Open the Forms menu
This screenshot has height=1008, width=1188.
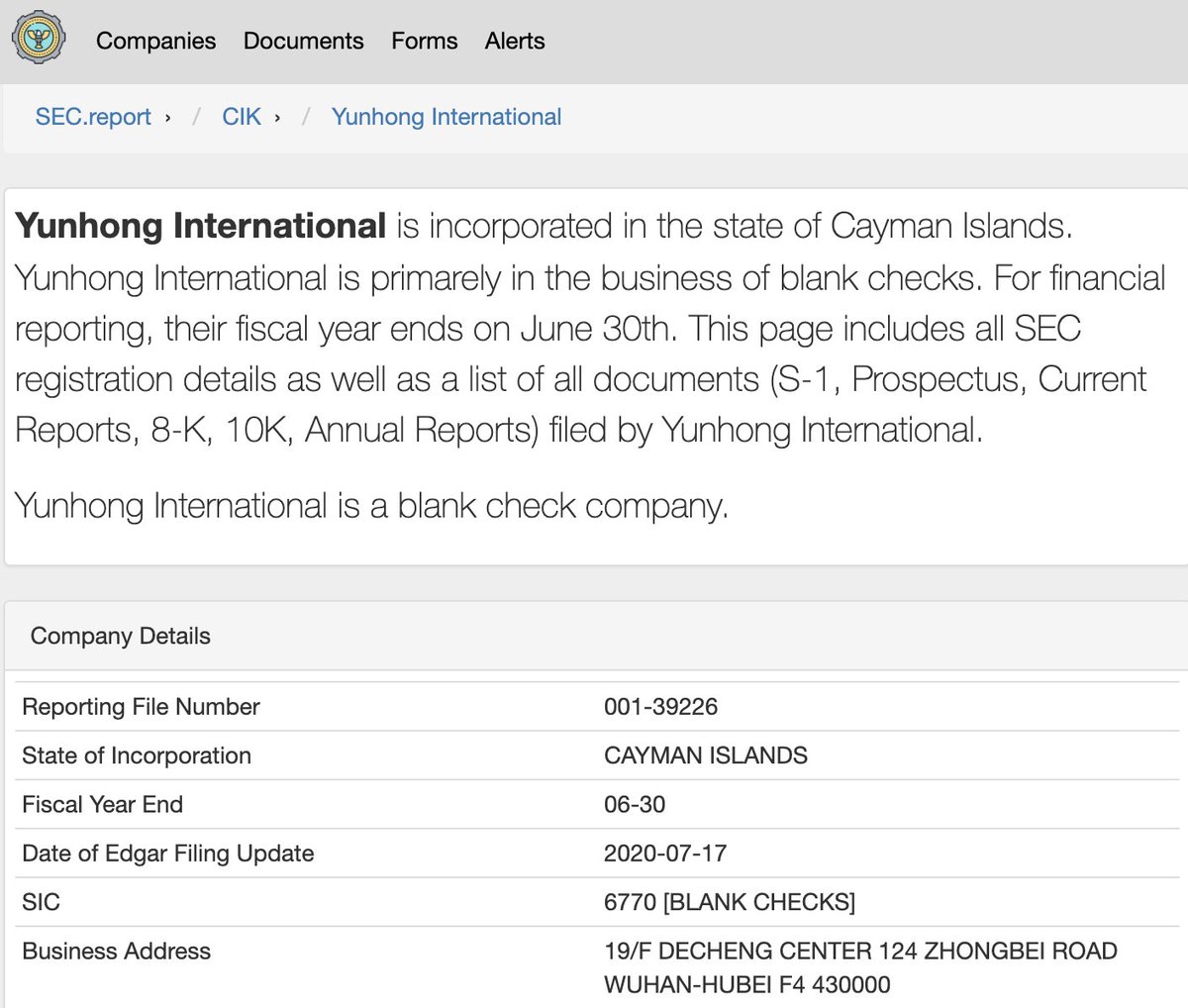pos(424,41)
